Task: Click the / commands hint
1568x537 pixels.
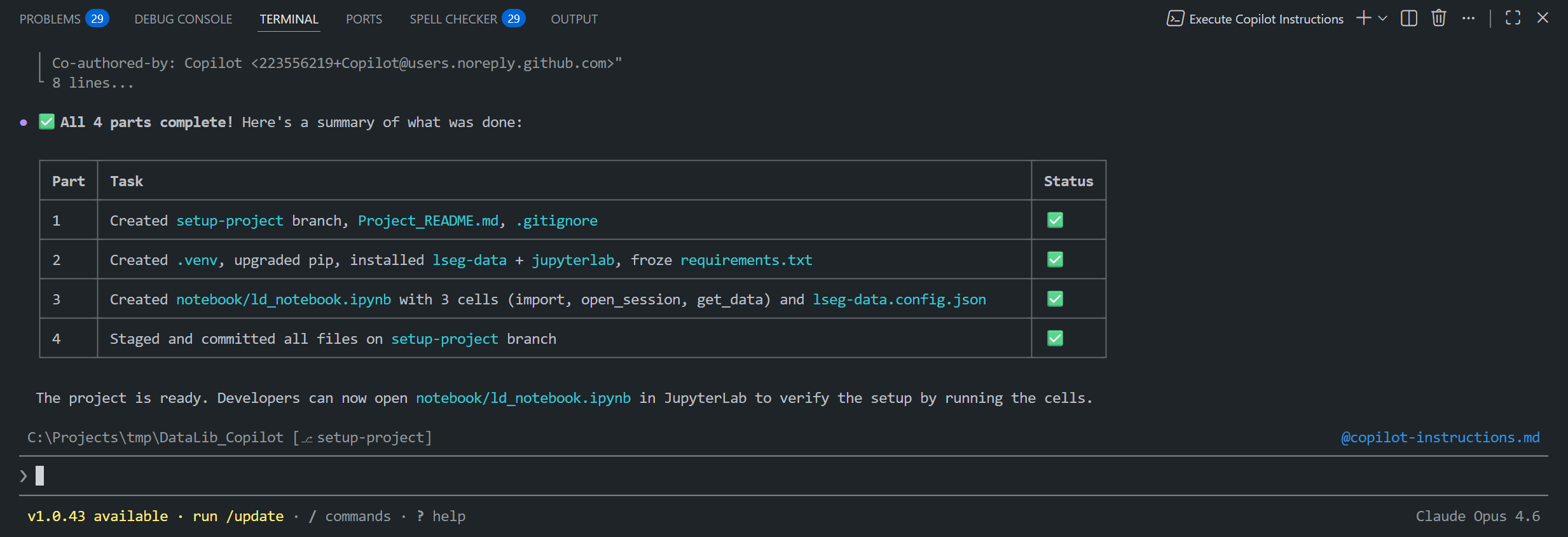Action: click(350, 516)
